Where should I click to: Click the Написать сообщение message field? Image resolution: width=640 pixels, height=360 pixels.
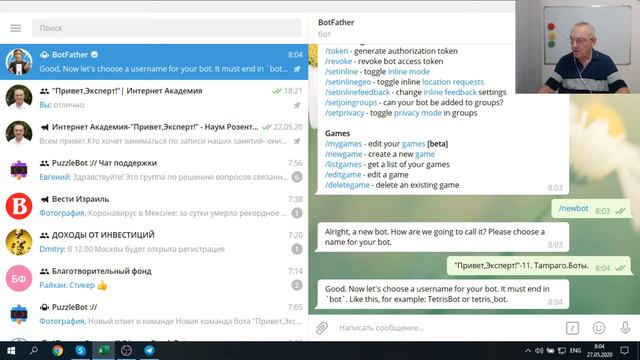click(448, 328)
